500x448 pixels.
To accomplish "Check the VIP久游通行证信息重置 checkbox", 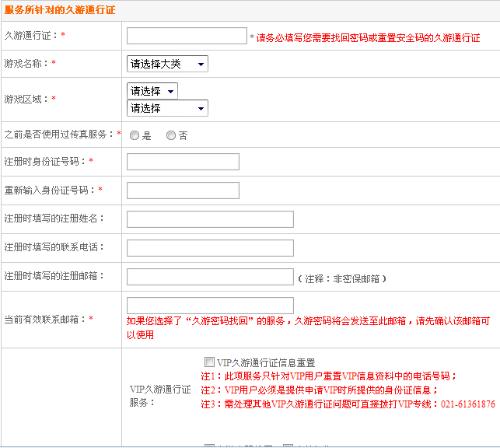I will point(209,361).
